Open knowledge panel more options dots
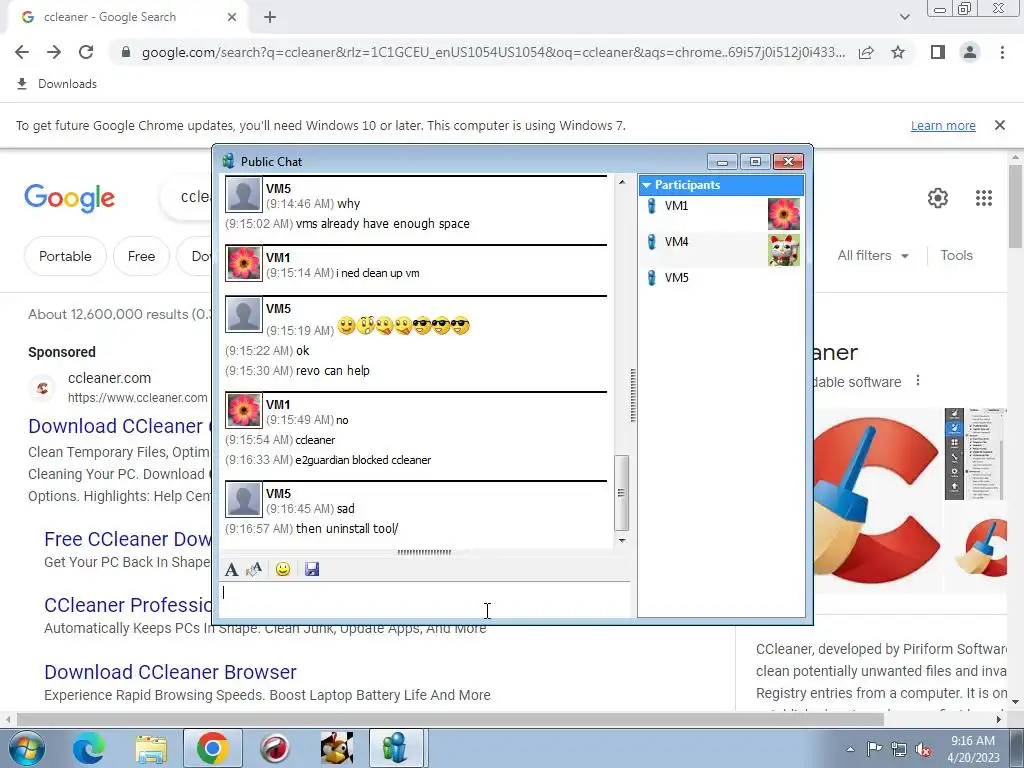 pos(918,380)
